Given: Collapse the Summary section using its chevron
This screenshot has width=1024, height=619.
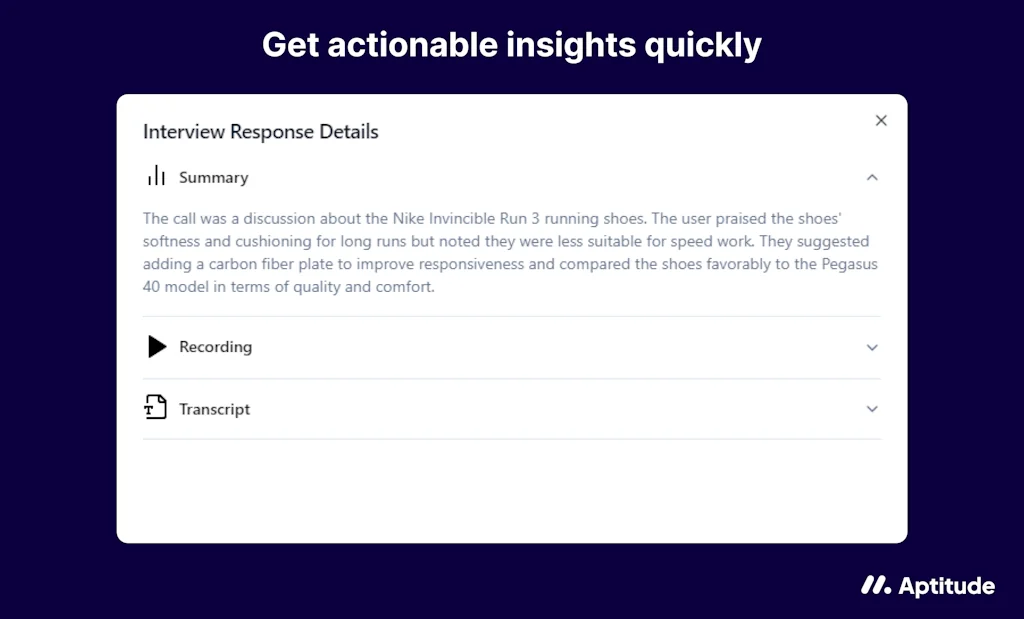Looking at the screenshot, I should (872, 176).
